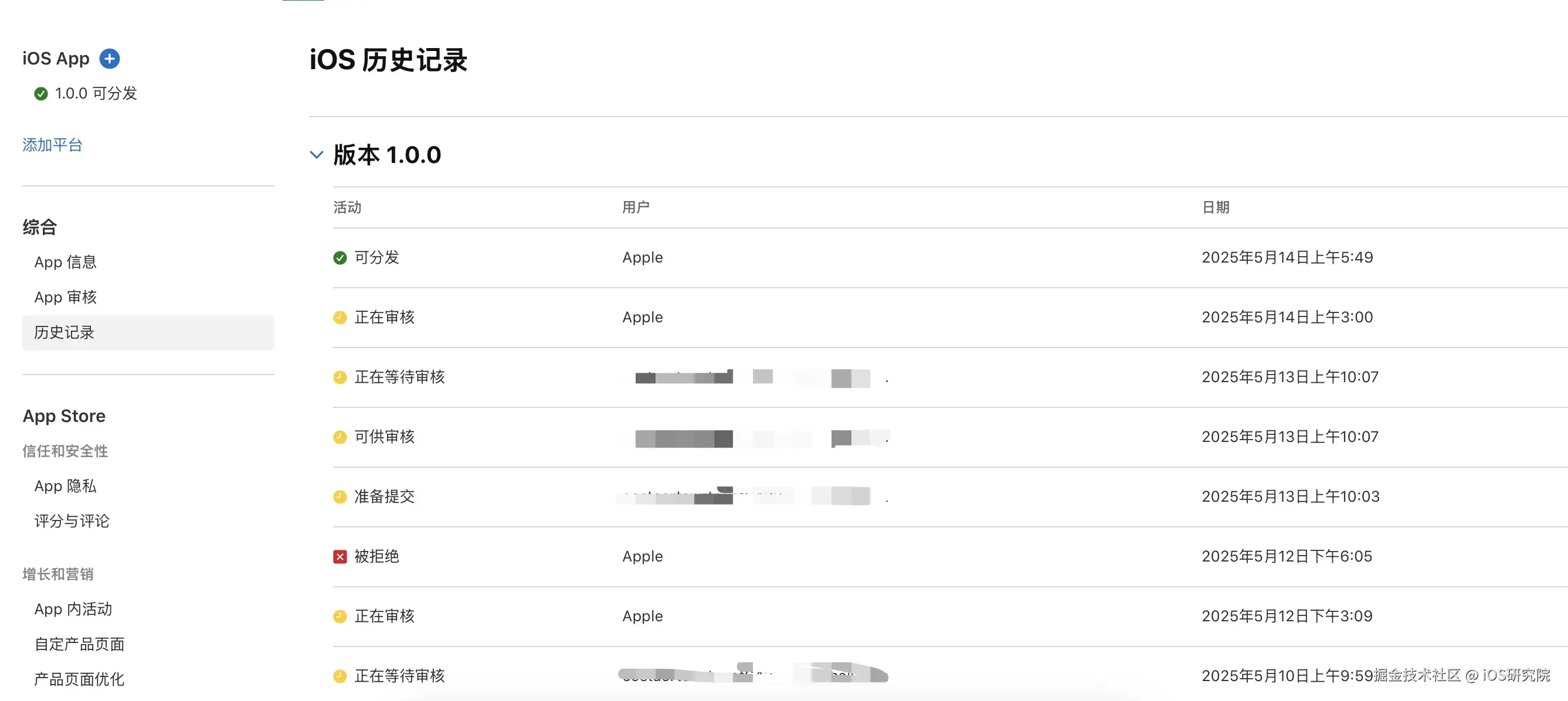Select 1.0.0 可分发 version in sidebar
Screen dimensions: 1568x701
[96, 94]
